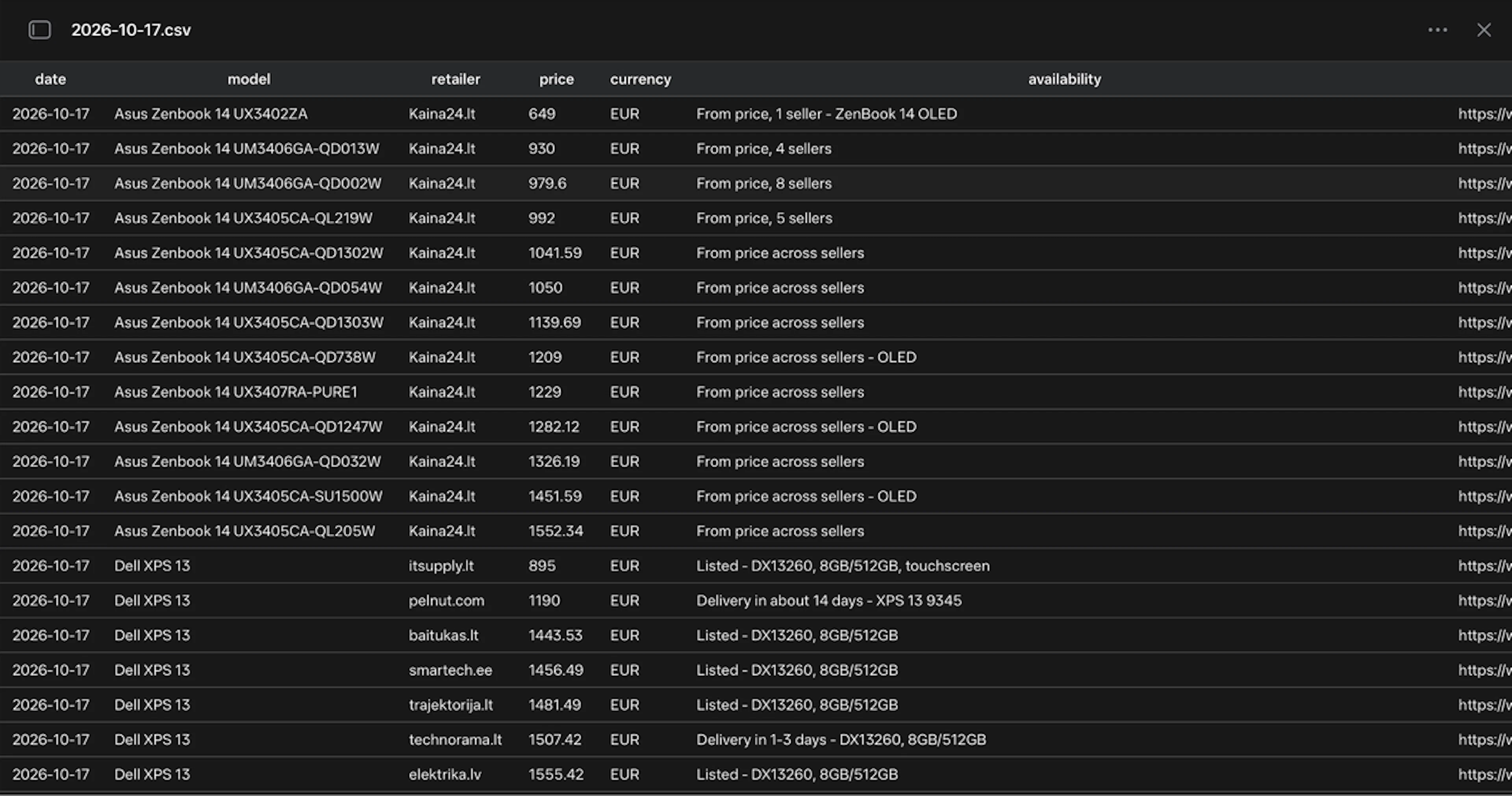Click availability 'From price, 1 seller - ZenBook 14 OLED'

pyautogui.click(x=826, y=114)
